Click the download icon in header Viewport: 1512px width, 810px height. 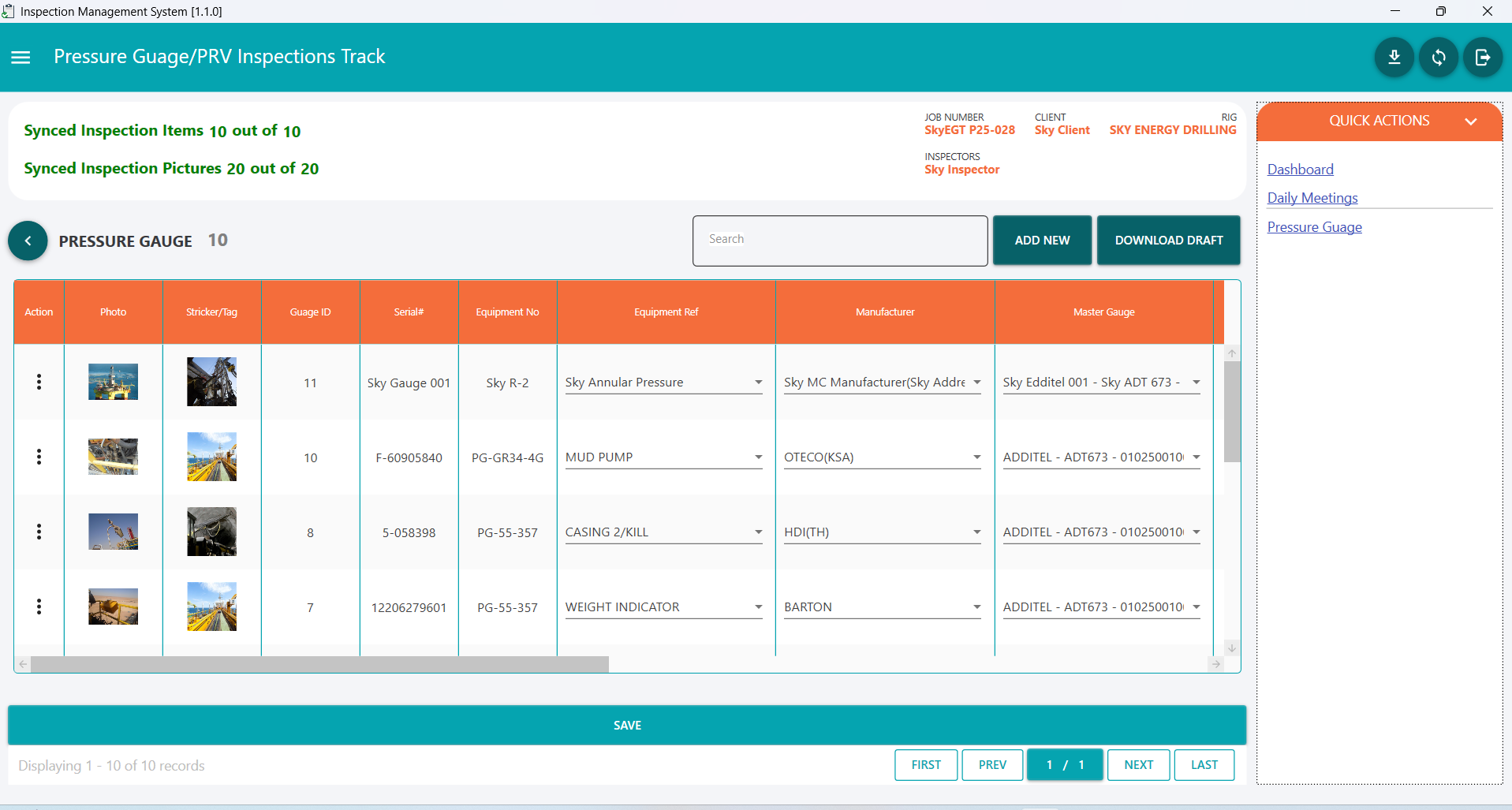click(1394, 58)
